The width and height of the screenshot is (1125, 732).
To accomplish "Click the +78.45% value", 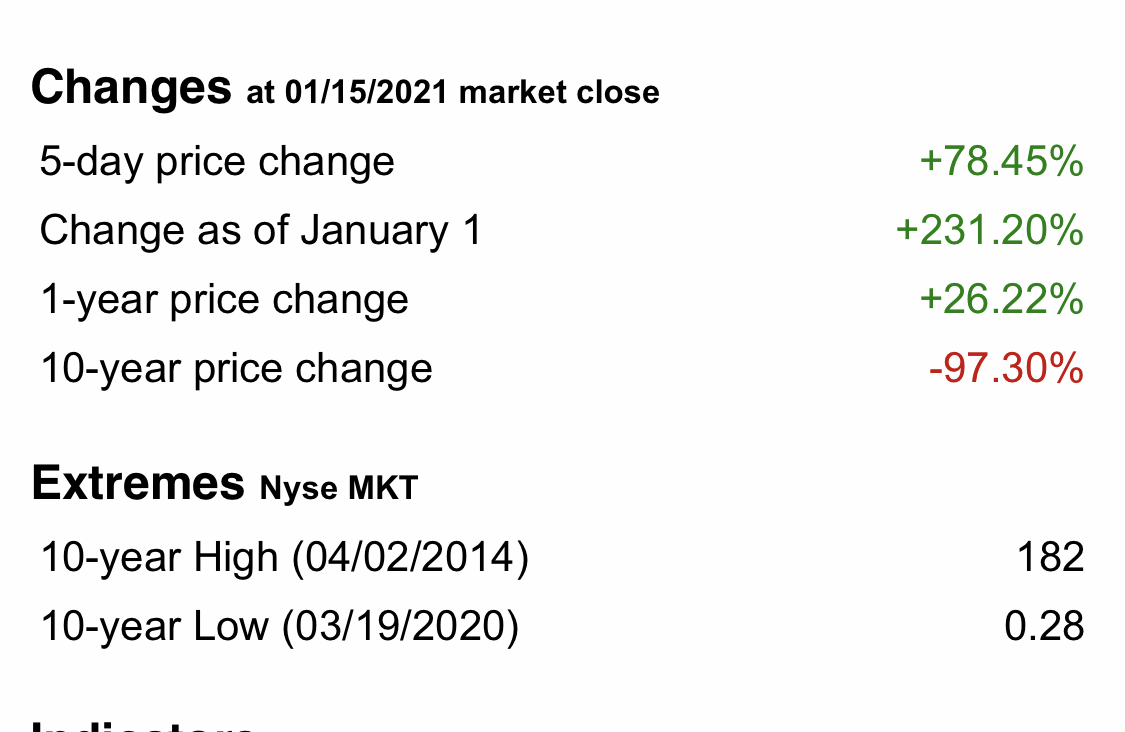I will [x=1001, y=162].
